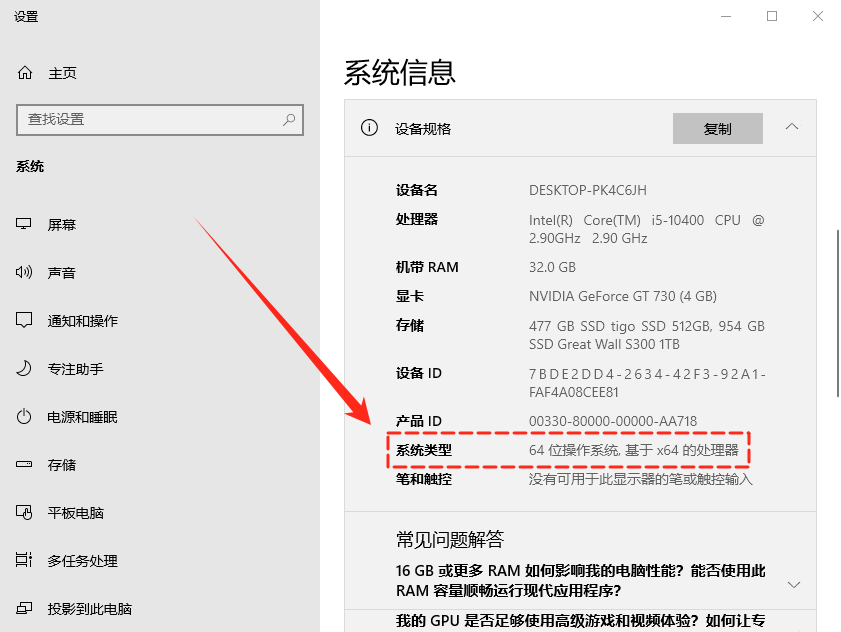The height and width of the screenshot is (632, 841).
Task: Click Storage (存储) drive icon
Action: coord(25,465)
